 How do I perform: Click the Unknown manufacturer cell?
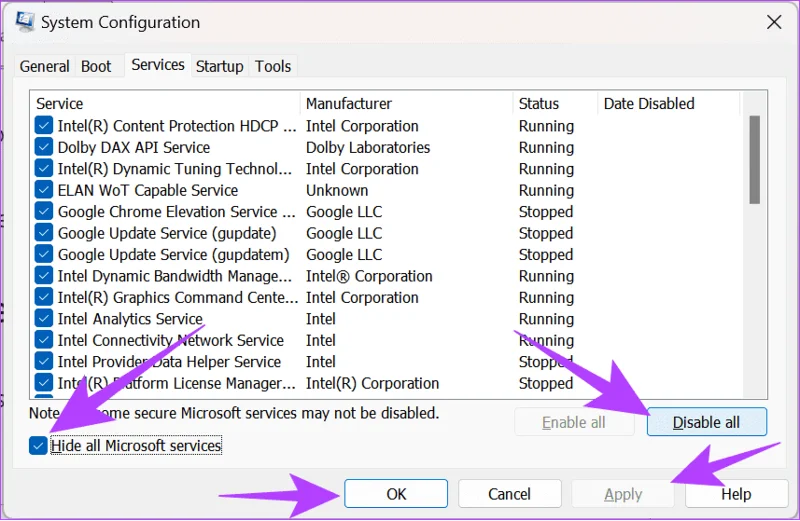pos(337,190)
